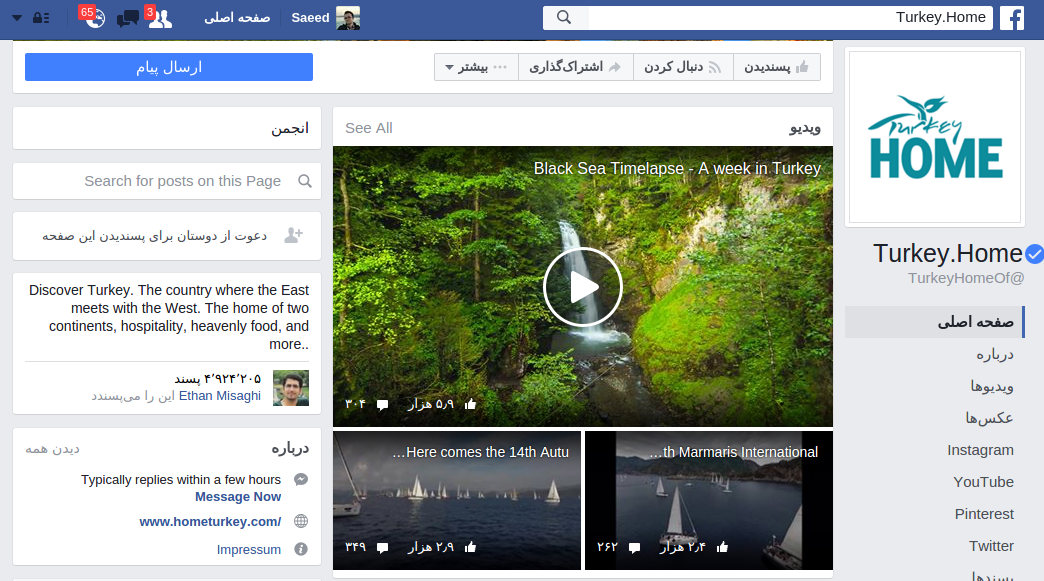Click the Black Sea Timelapse video title
The image size is (1044, 581).
(677, 168)
